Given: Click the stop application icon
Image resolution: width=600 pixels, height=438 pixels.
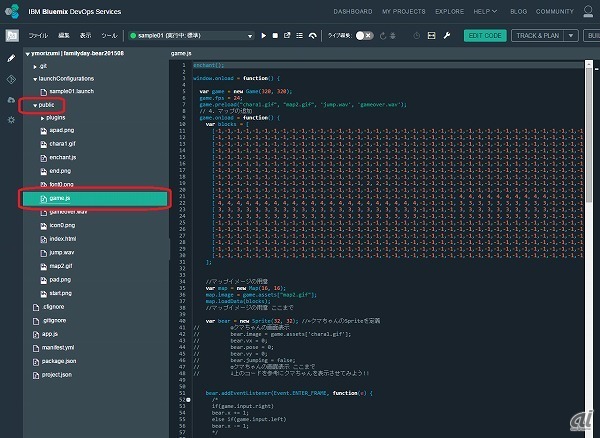Looking at the screenshot, I should (x=277, y=35).
